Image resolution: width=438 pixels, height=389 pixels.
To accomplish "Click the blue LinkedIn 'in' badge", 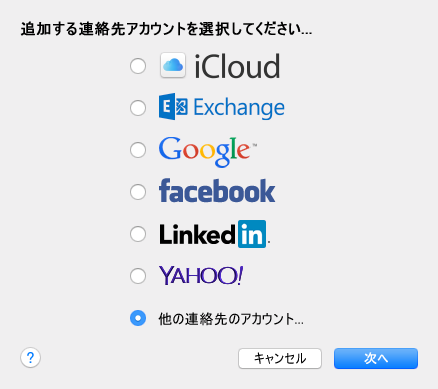I will pos(252,234).
